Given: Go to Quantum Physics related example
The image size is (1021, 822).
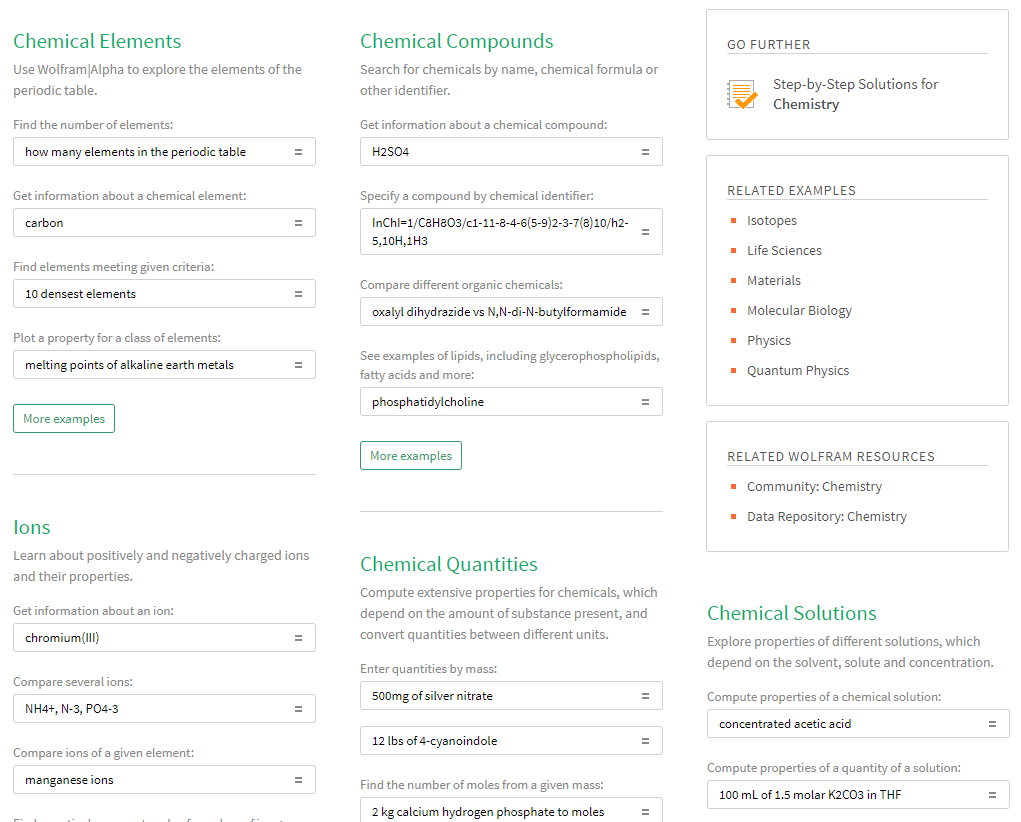Looking at the screenshot, I should point(797,371).
